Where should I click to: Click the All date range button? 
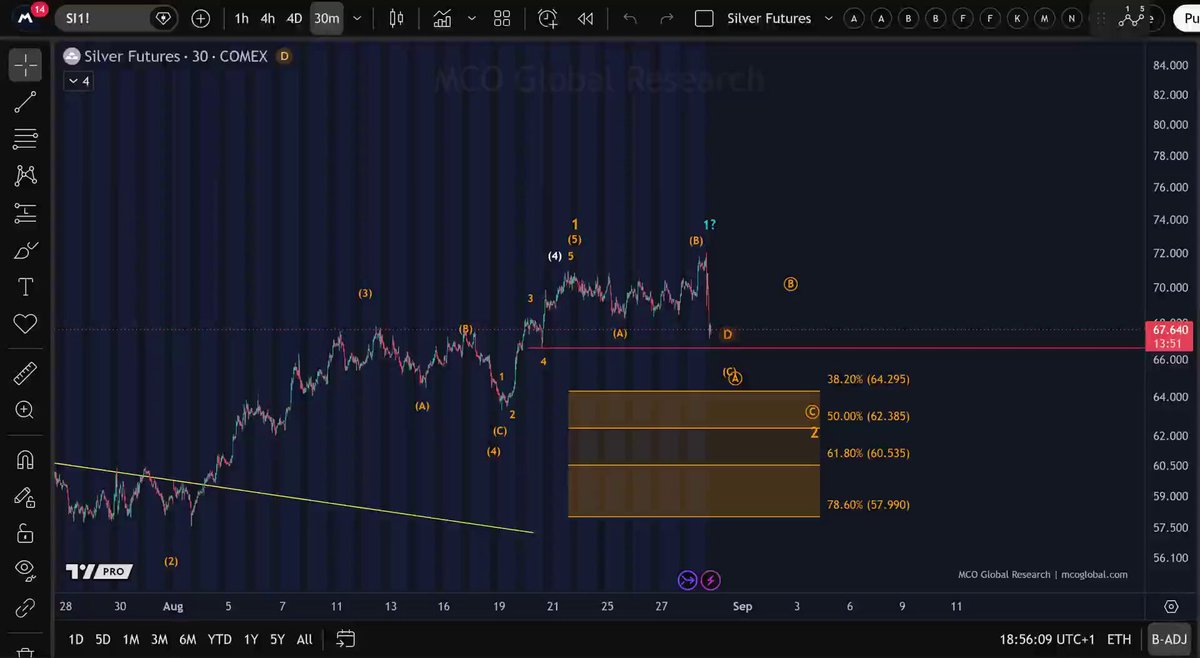(x=305, y=639)
